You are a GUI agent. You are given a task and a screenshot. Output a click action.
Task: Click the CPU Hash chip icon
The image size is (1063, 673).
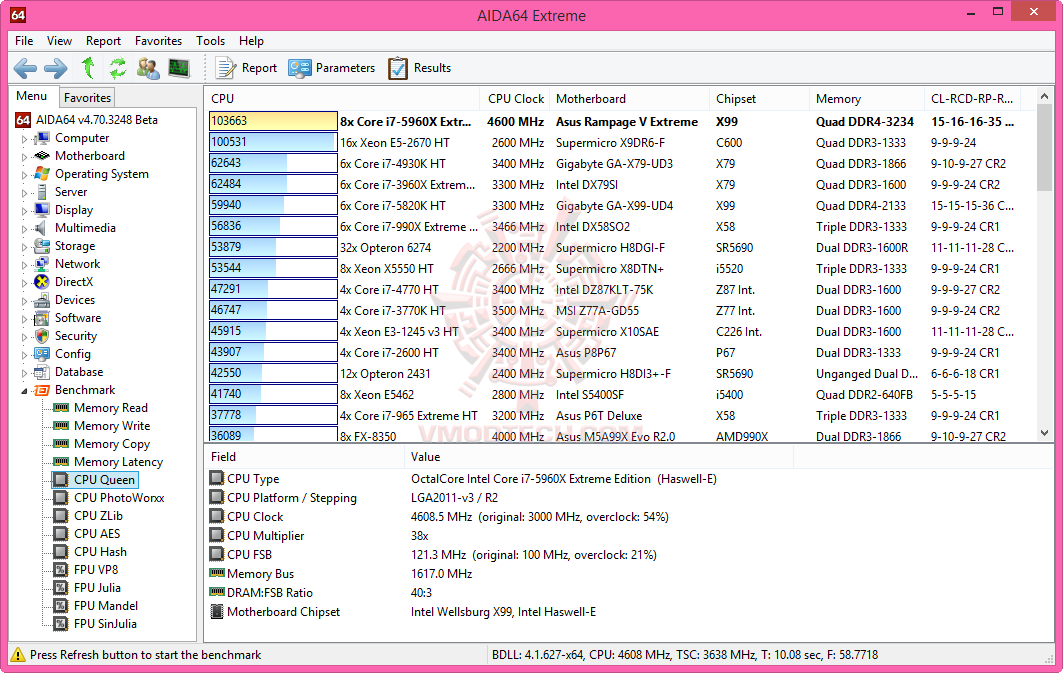[x=61, y=552]
